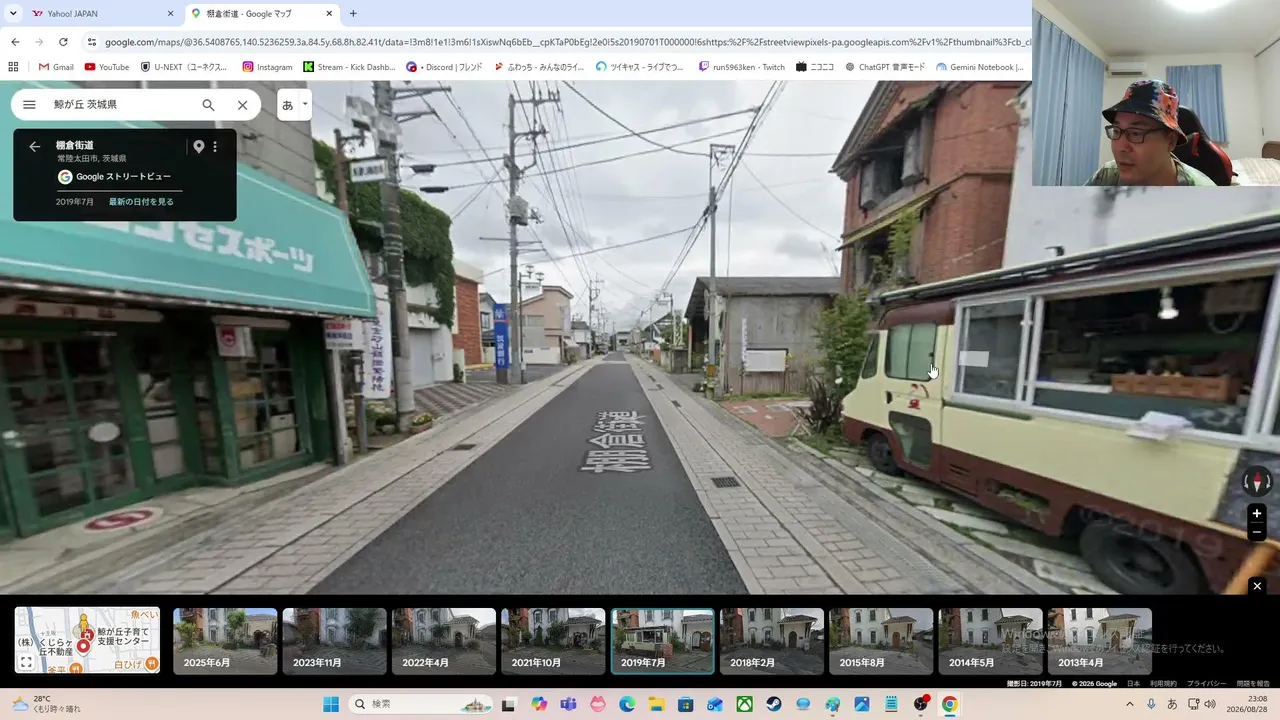Click the Street View compass control

1257,482
